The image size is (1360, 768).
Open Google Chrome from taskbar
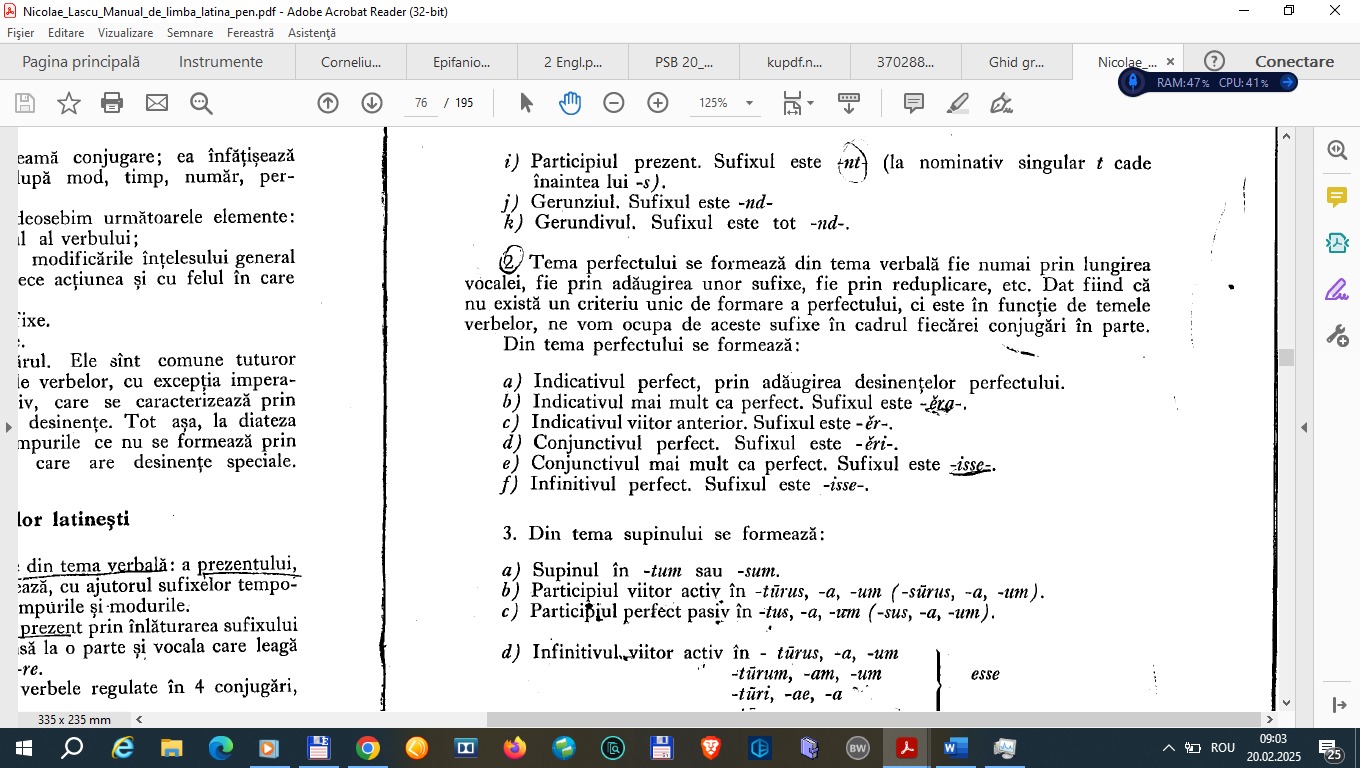click(x=368, y=748)
